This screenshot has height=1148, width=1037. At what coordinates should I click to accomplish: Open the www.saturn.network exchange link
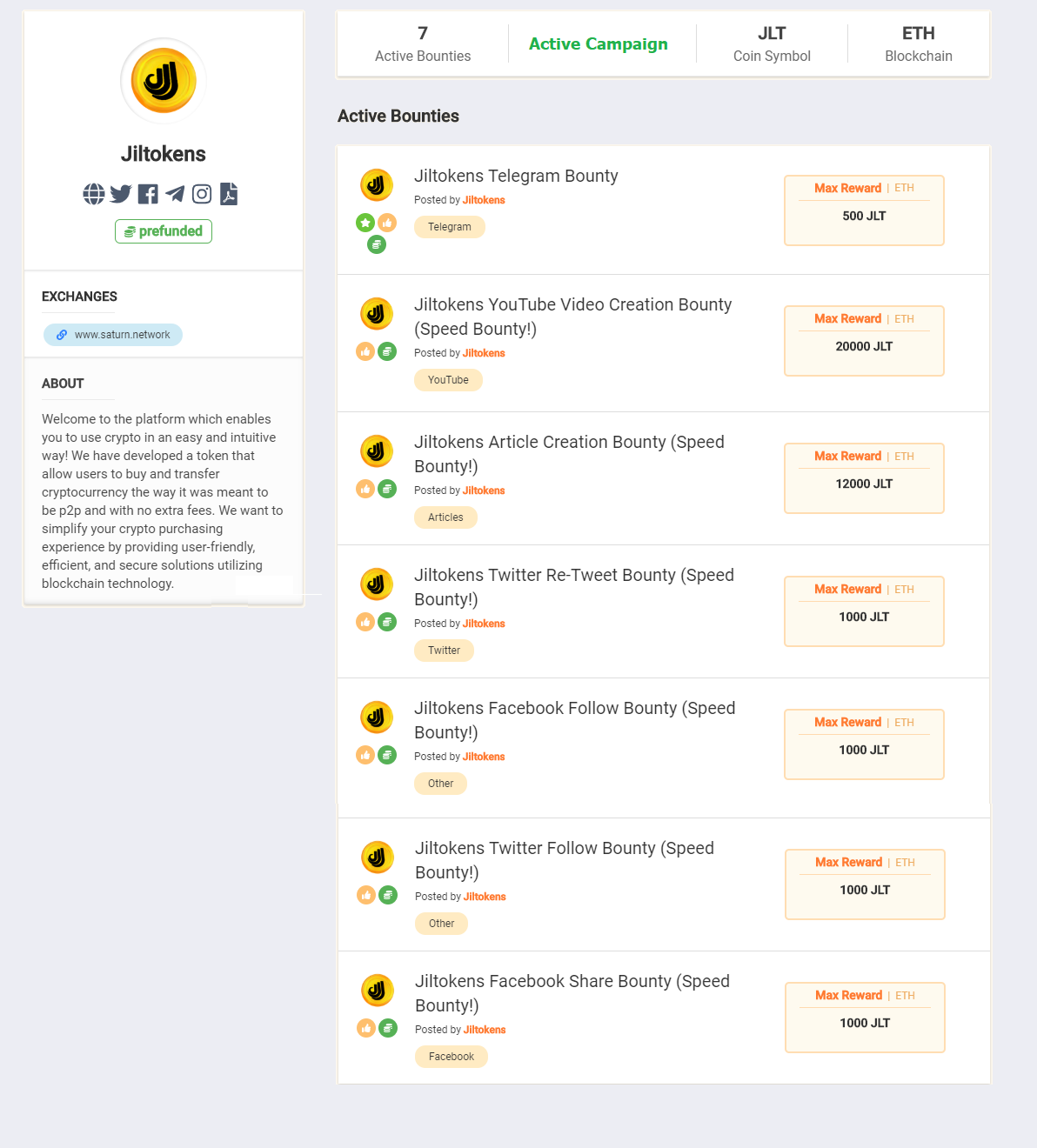113,335
